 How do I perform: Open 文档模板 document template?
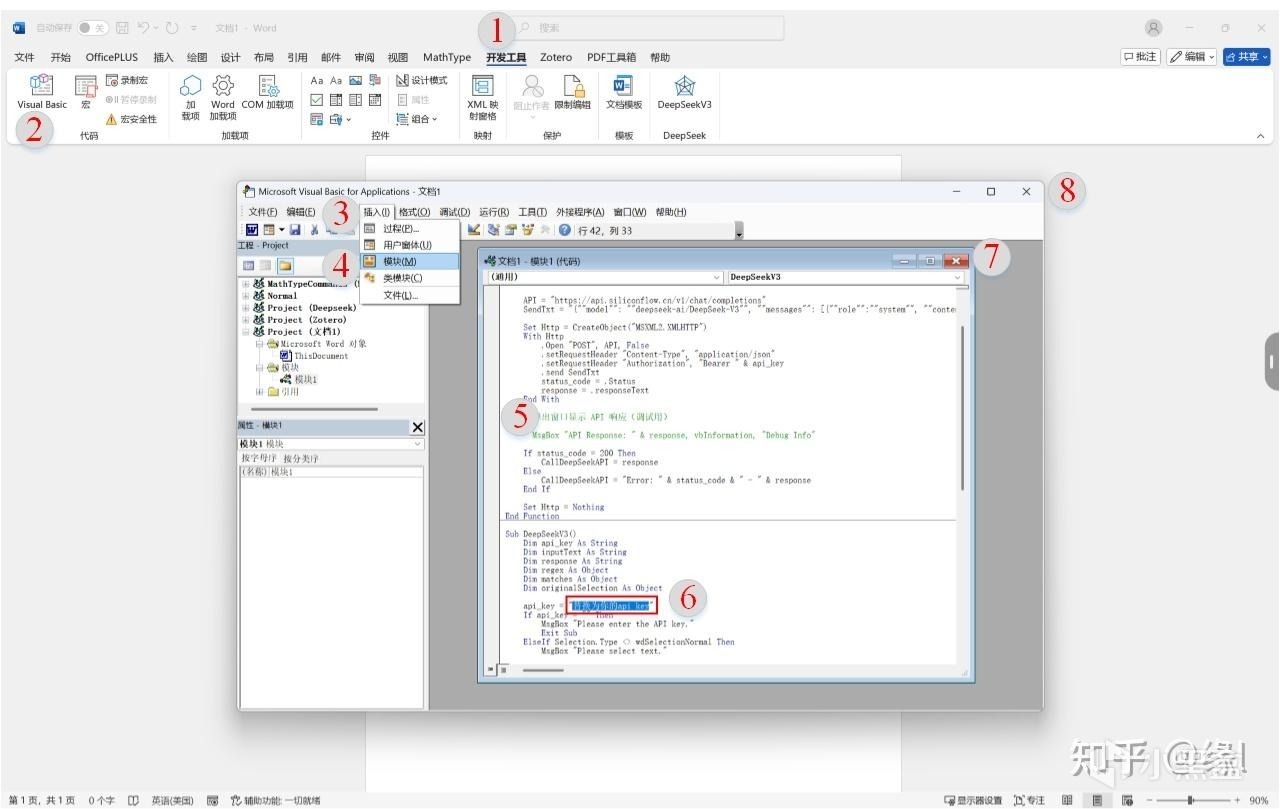point(624,91)
